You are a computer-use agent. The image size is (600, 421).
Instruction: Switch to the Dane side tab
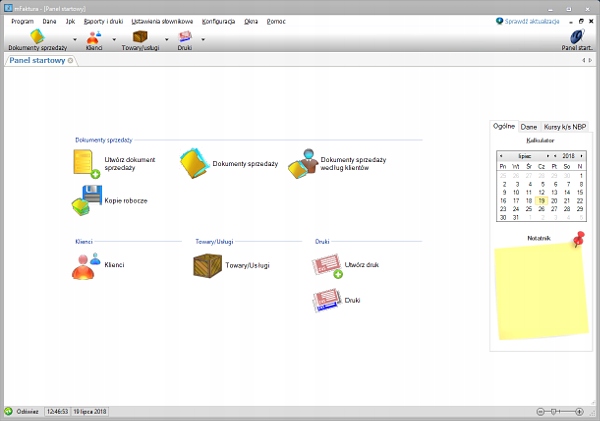[x=529, y=127]
